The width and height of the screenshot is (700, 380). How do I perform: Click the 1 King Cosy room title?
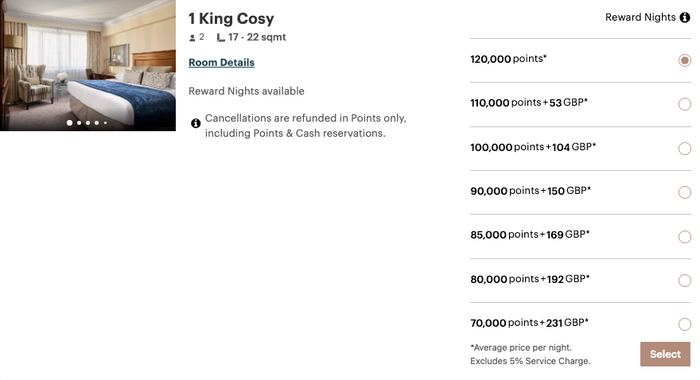231,19
